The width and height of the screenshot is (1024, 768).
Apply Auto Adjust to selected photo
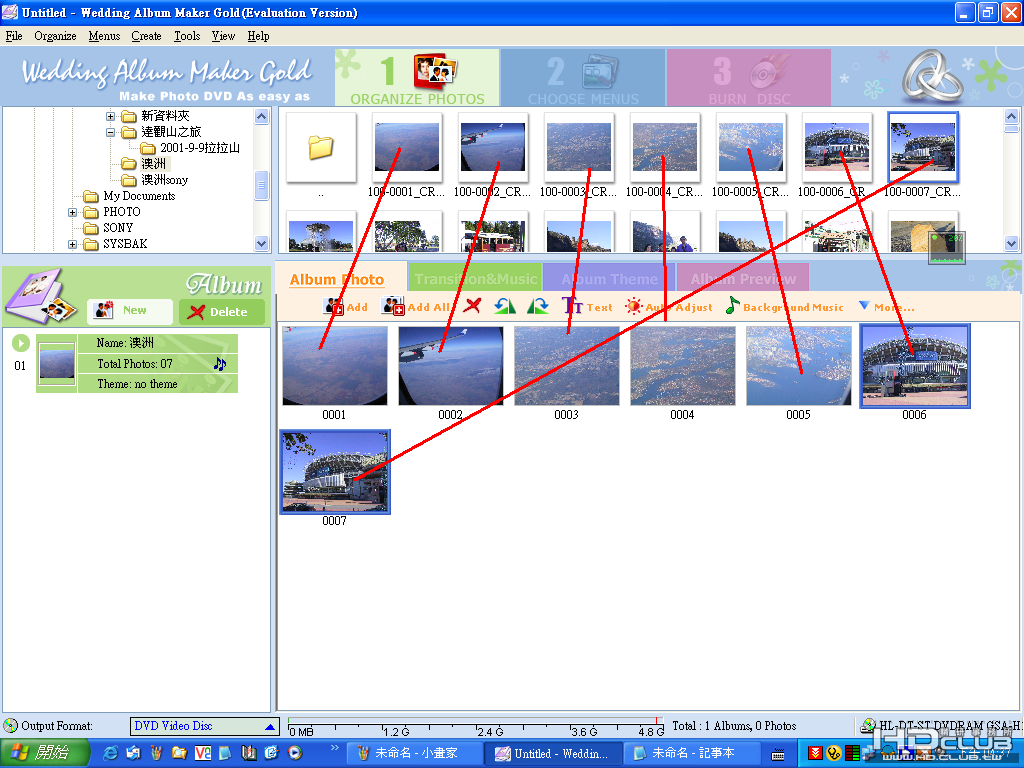[x=669, y=306]
